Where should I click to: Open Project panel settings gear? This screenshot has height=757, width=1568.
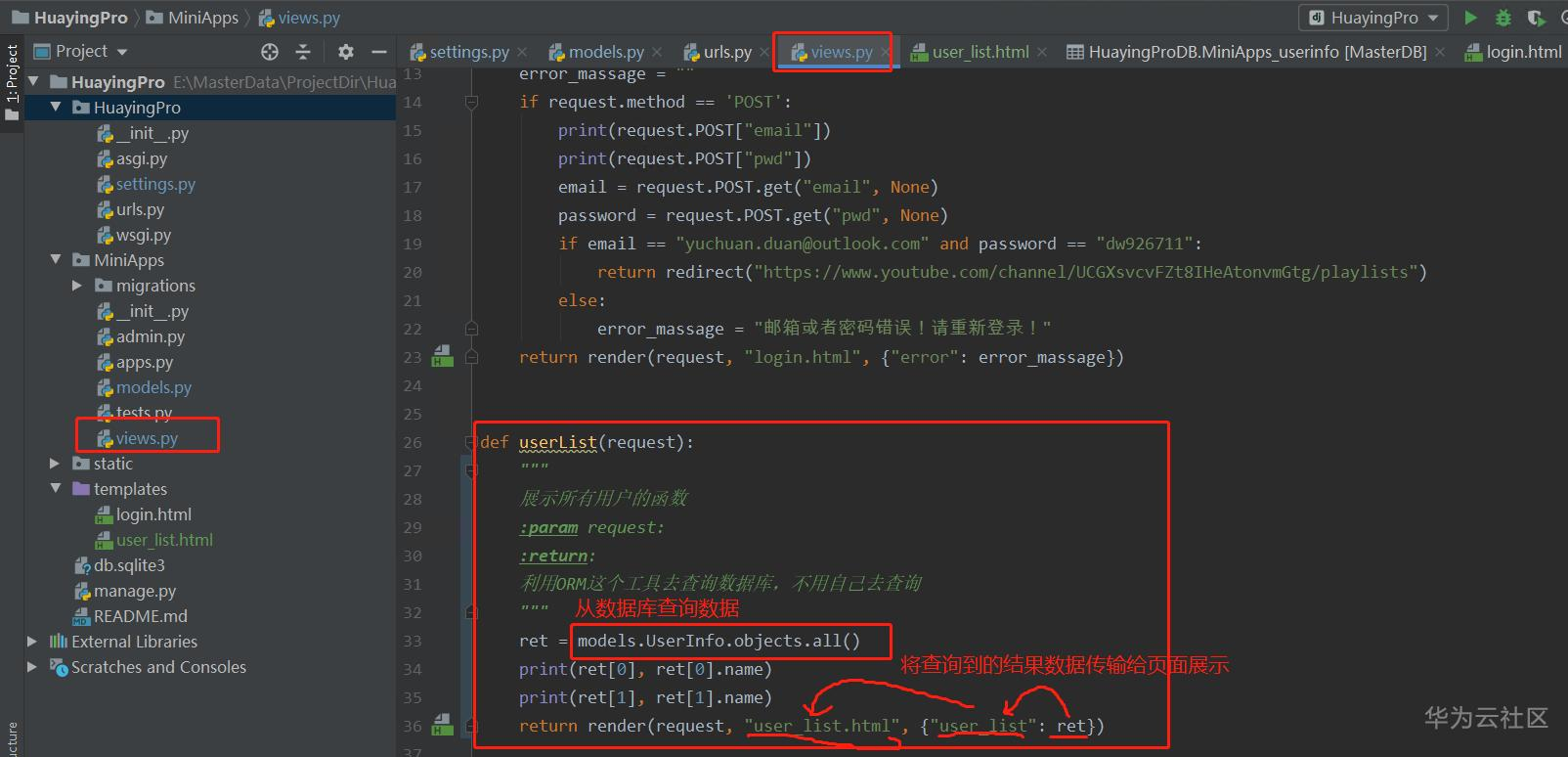pos(346,52)
